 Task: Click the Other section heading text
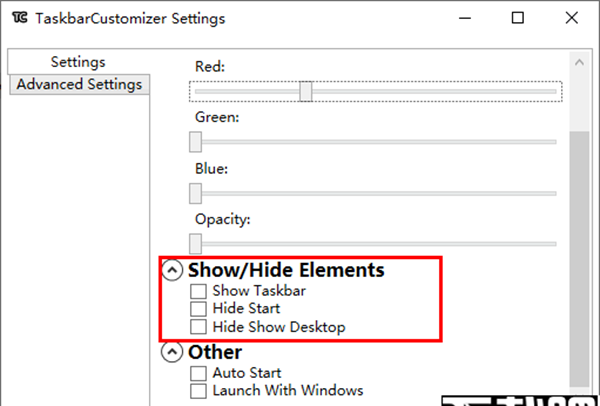(215, 352)
